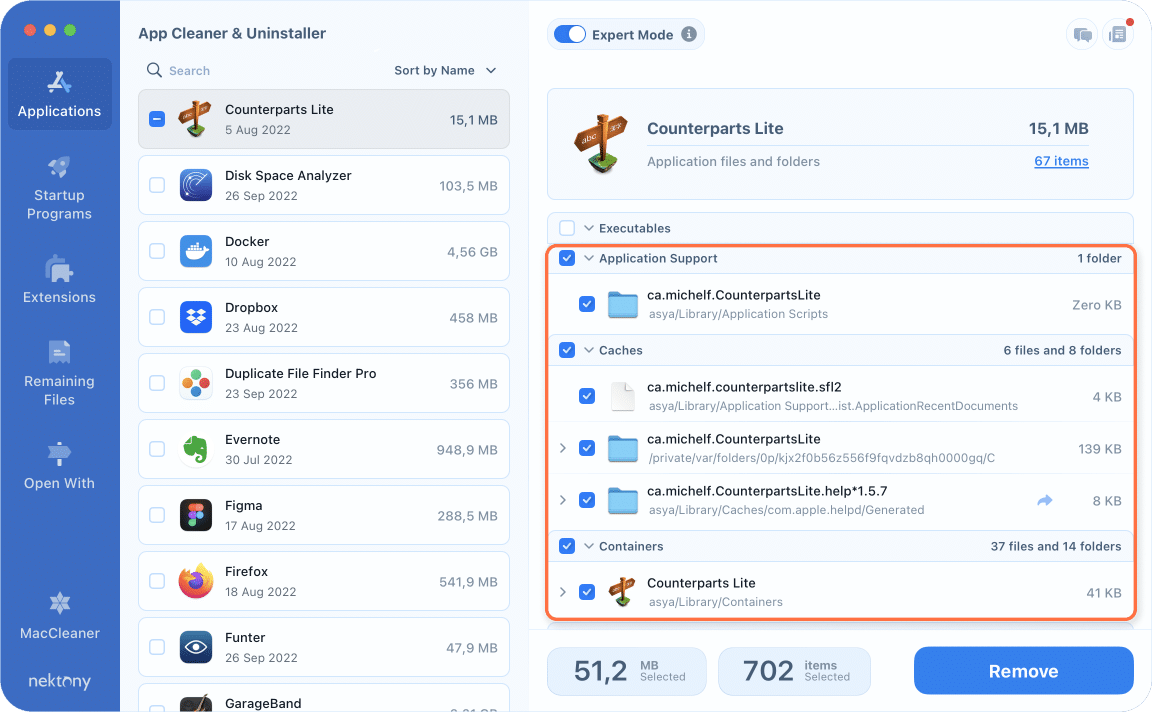Check the Firefox checkbox

pos(157,581)
